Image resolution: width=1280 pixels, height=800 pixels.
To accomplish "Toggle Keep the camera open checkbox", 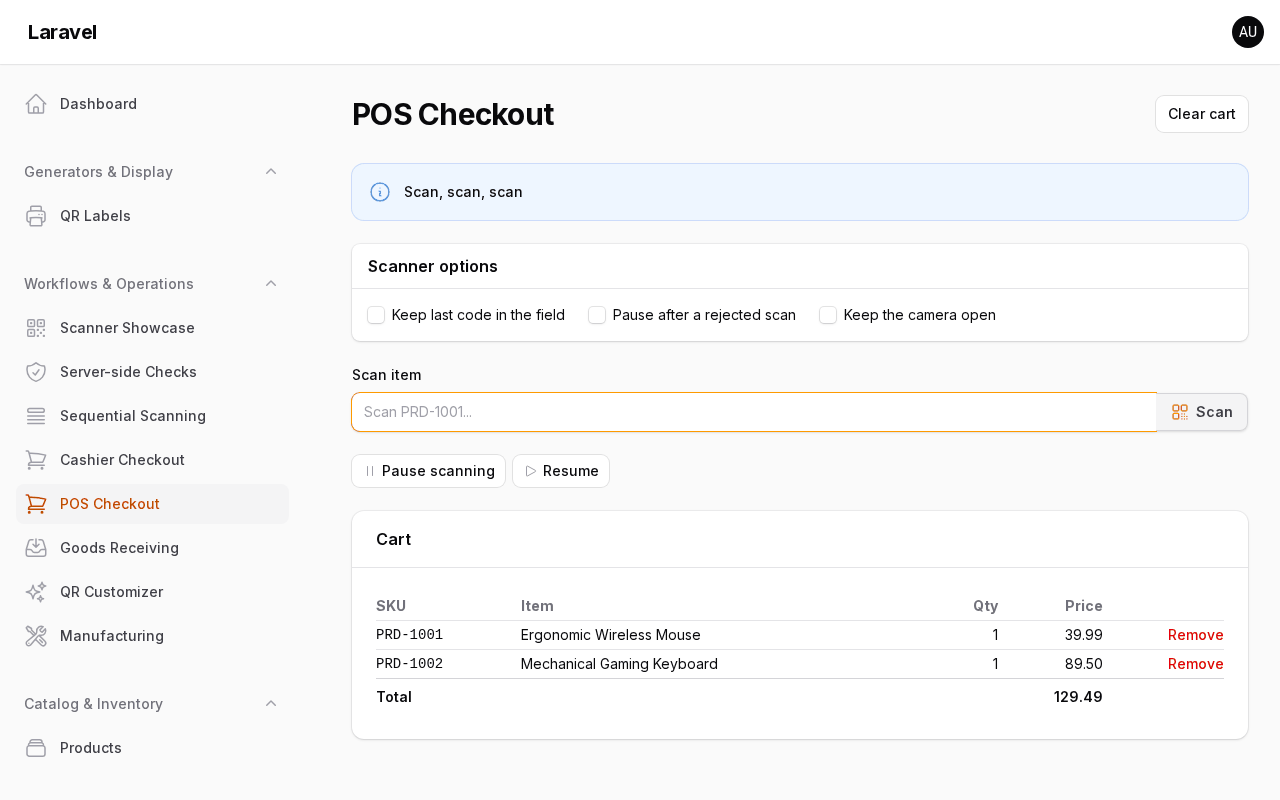I will point(828,315).
